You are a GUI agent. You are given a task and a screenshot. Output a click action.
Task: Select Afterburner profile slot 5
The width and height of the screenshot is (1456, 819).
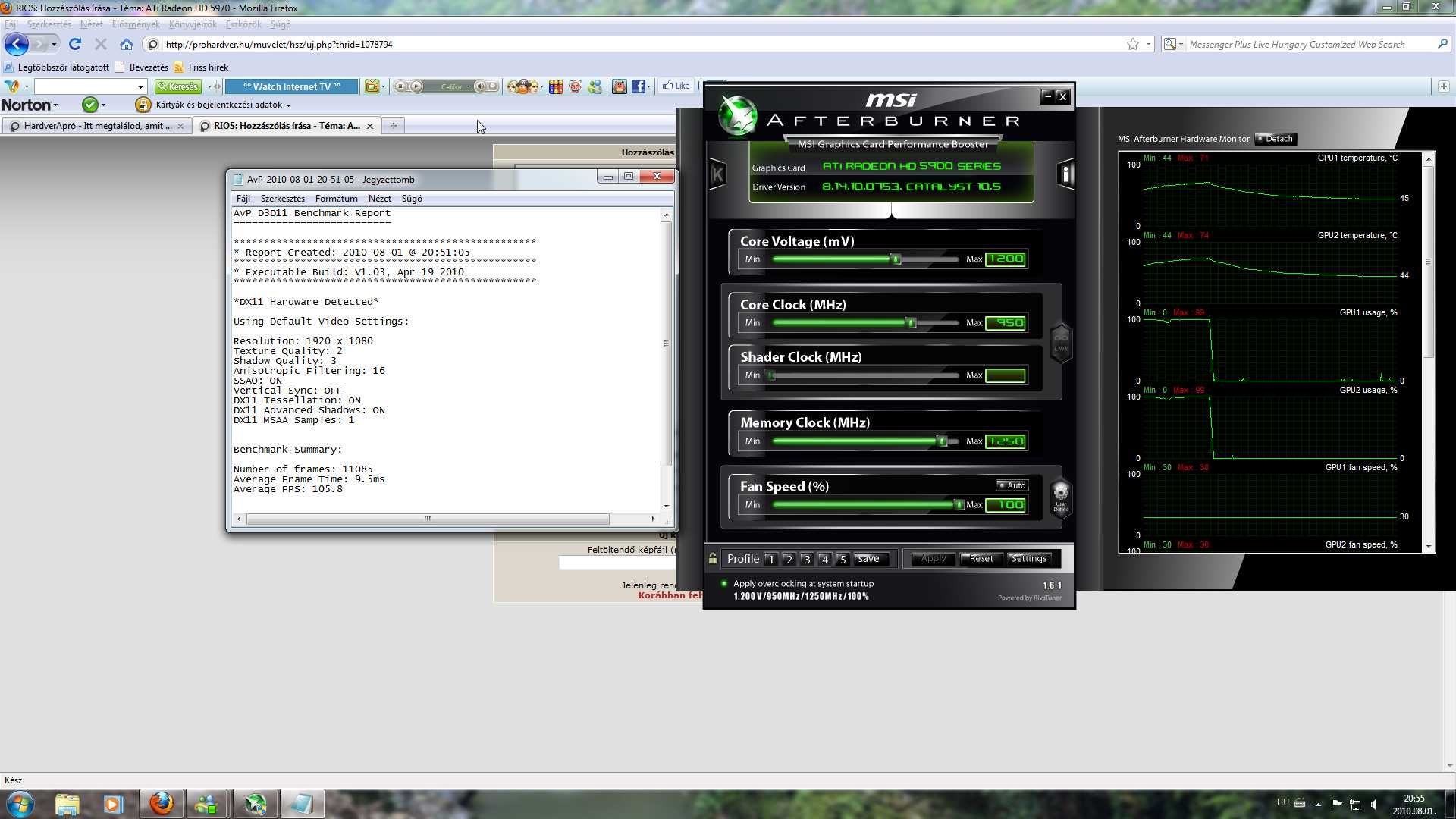[x=843, y=559]
